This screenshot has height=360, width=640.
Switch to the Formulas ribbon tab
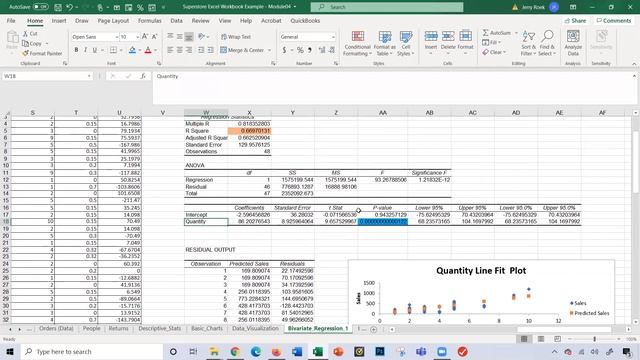pyautogui.click(x=150, y=20)
